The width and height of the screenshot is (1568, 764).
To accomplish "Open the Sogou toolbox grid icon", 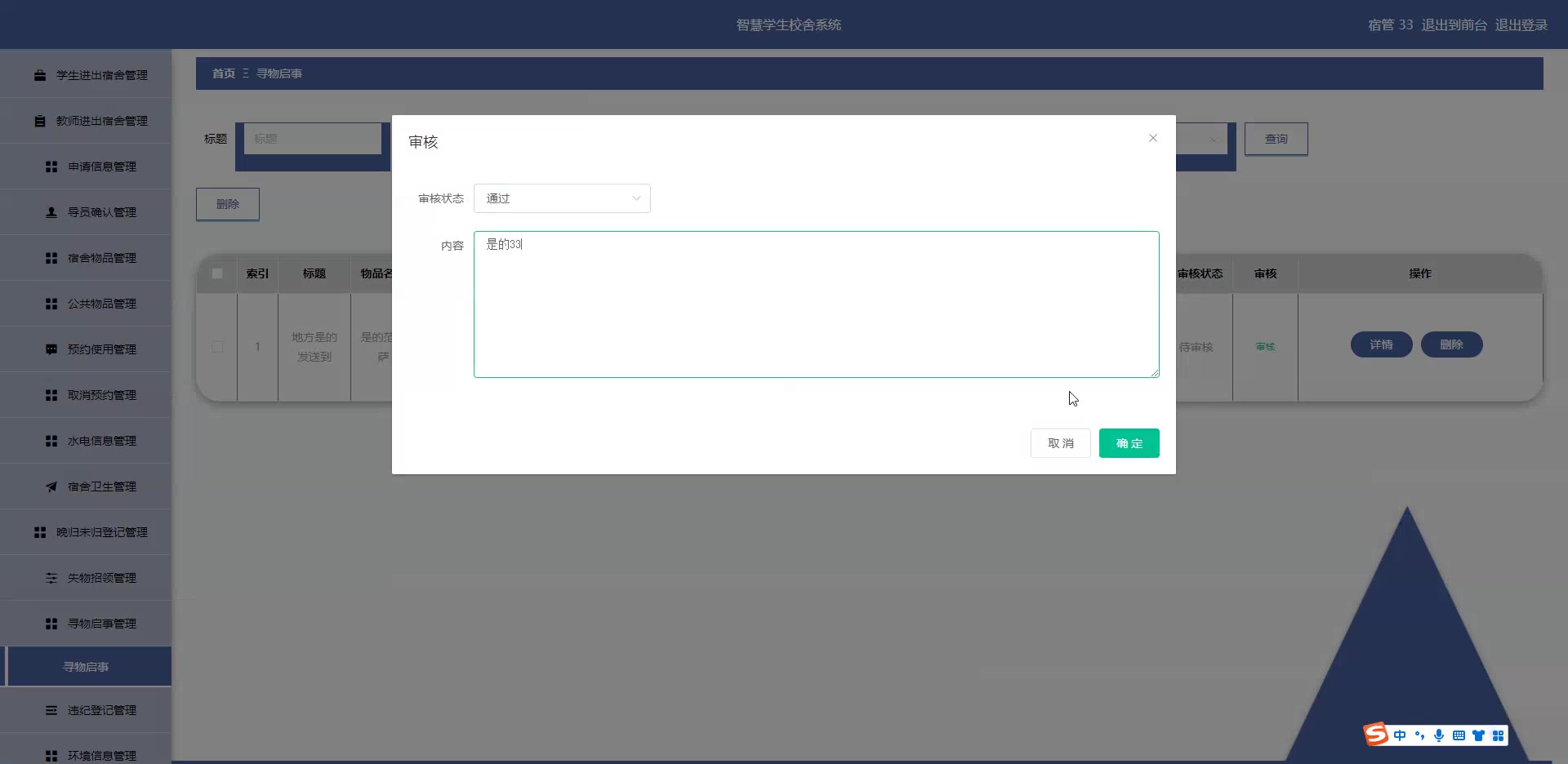I will [1500, 735].
